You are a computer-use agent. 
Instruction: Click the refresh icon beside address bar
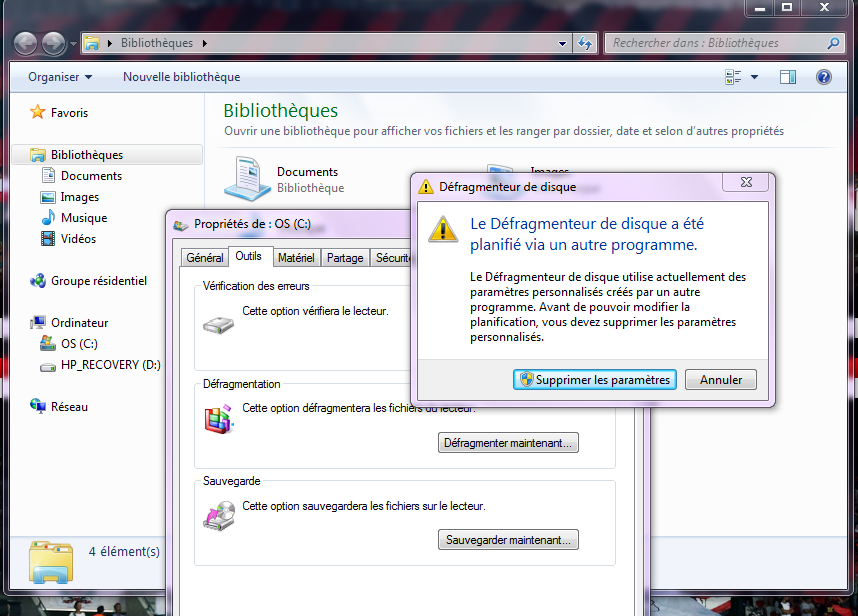(586, 44)
